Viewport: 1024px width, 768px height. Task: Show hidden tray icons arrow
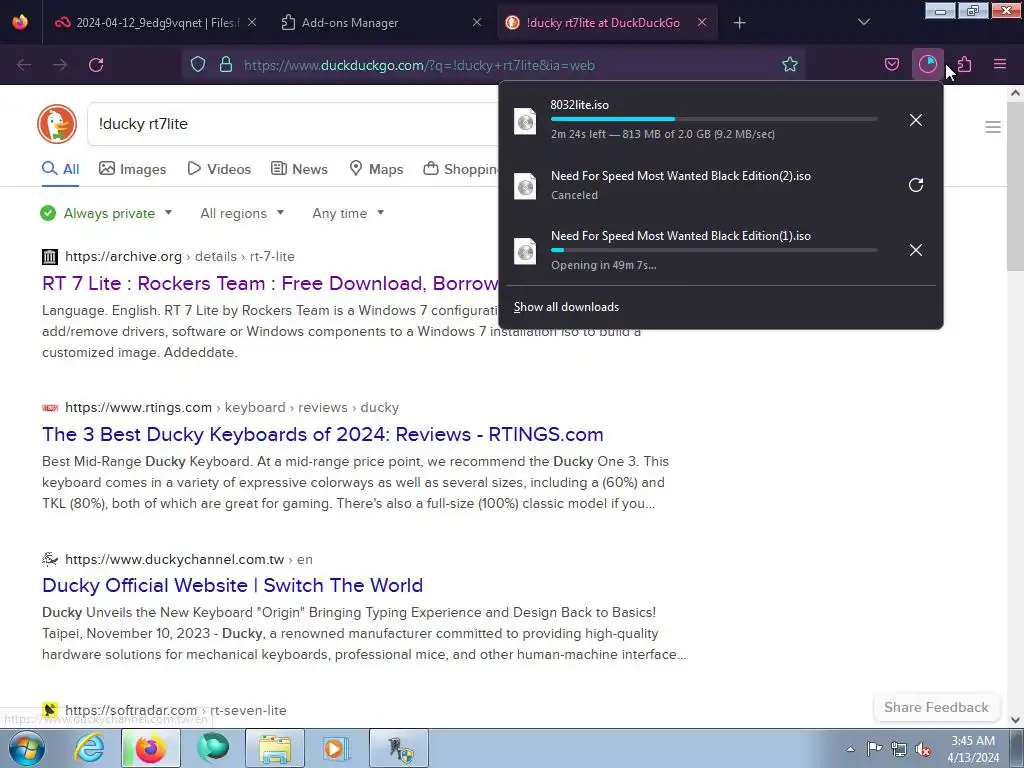[x=850, y=749]
